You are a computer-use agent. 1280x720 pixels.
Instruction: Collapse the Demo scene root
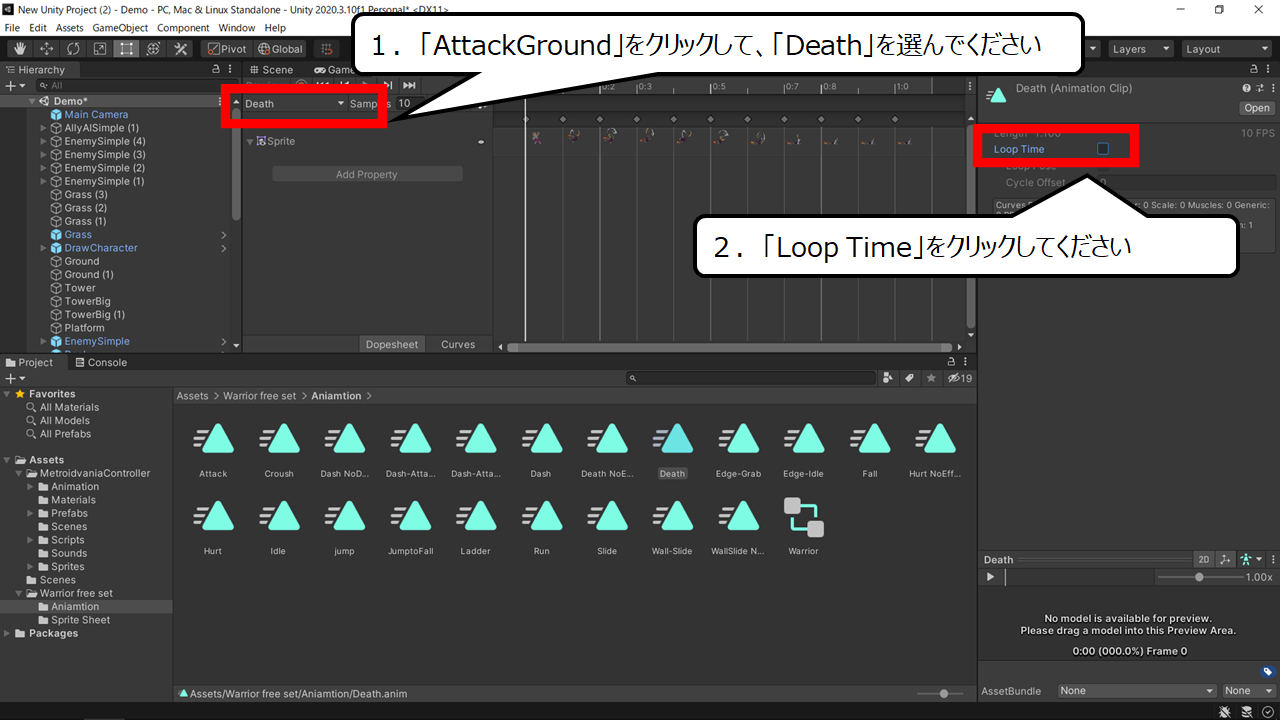coord(32,101)
